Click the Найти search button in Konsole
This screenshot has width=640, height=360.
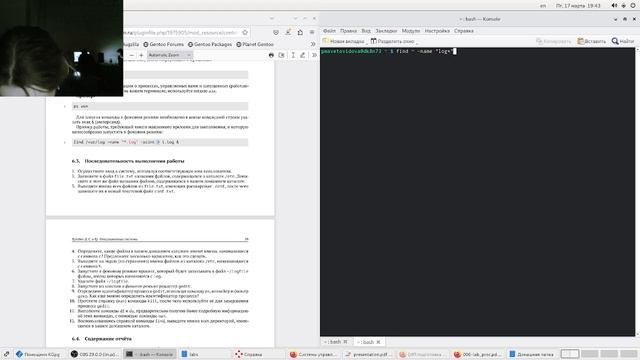[x=623, y=41]
